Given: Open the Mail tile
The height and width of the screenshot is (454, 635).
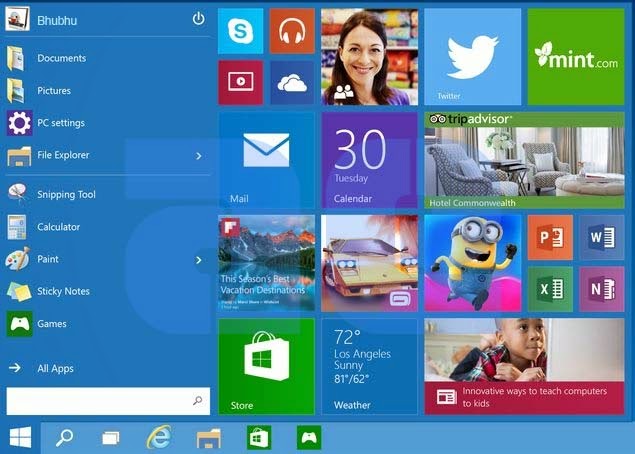Looking at the screenshot, I should point(266,160).
